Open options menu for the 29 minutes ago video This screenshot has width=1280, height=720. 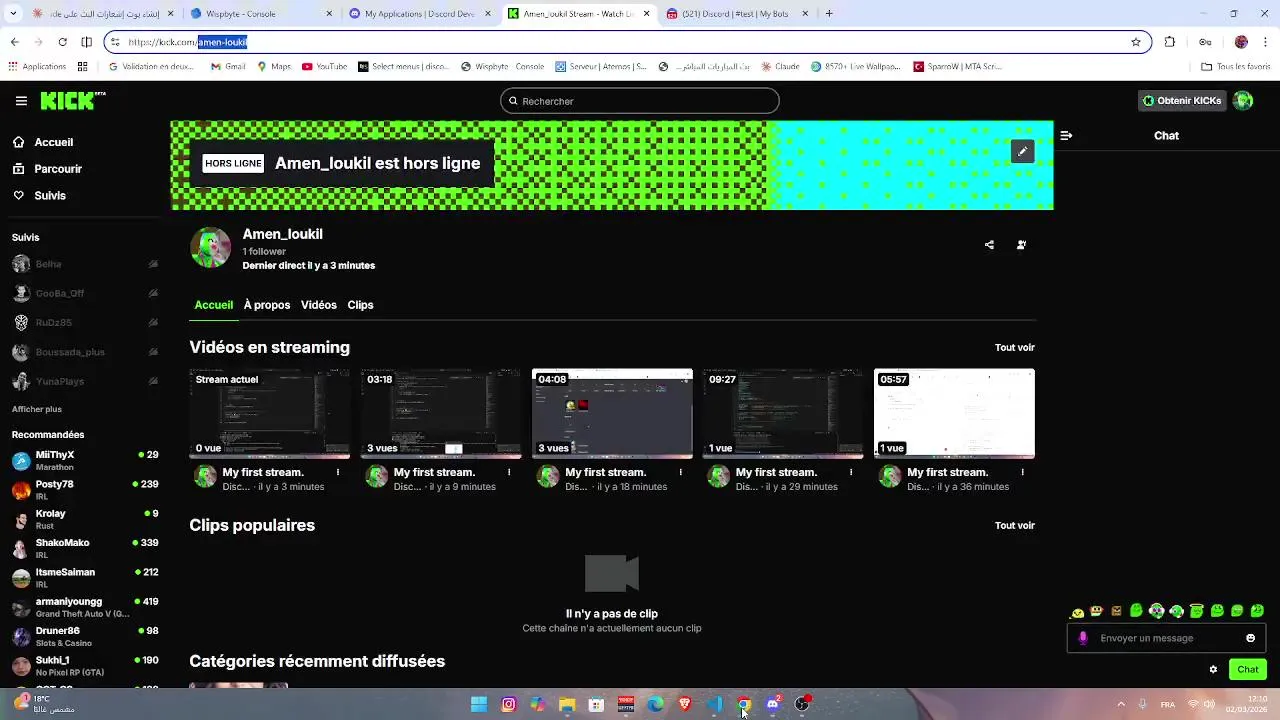click(851, 472)
